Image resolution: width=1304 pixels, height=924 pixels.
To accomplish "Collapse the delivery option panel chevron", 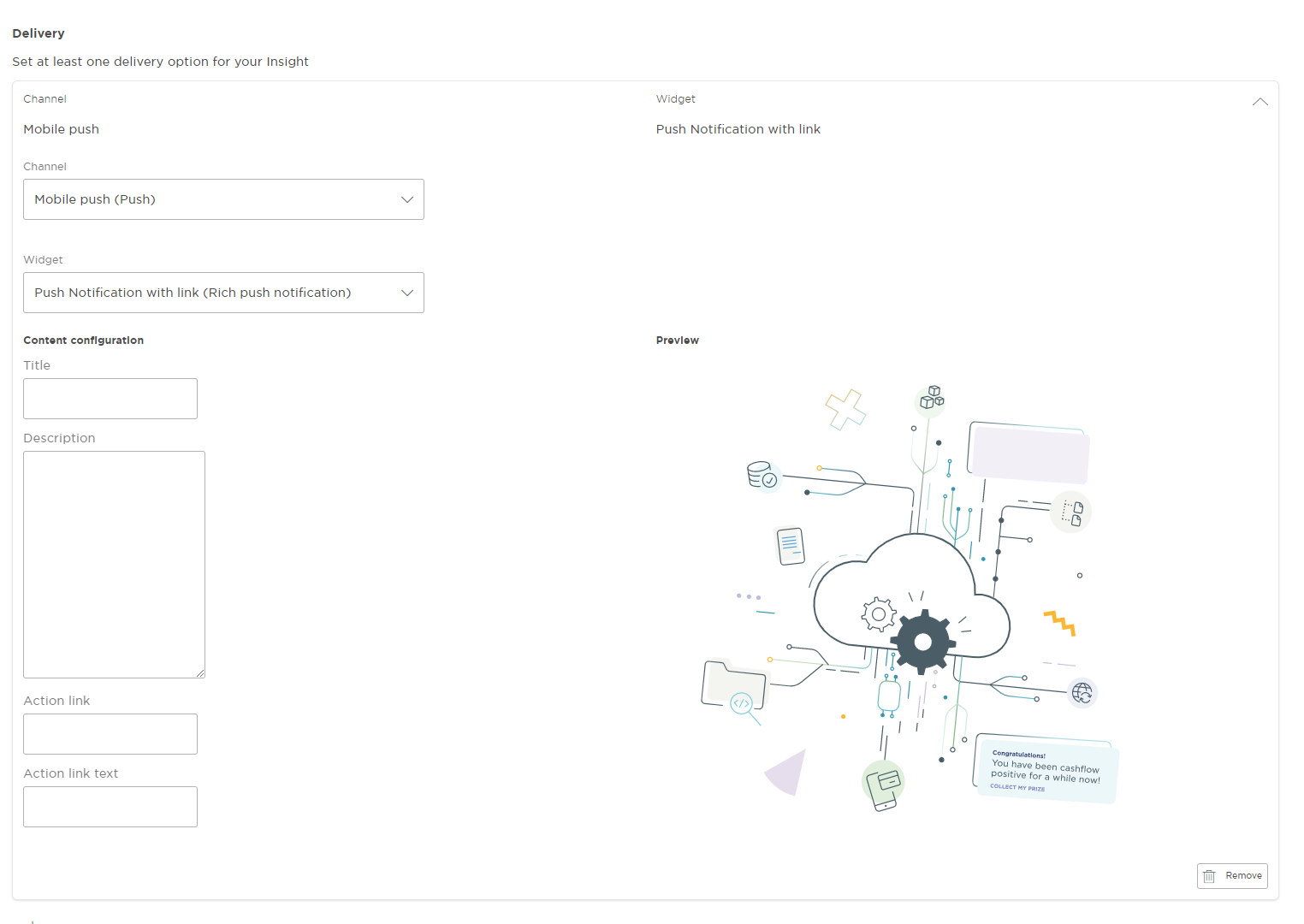I will pos(1260,102).
